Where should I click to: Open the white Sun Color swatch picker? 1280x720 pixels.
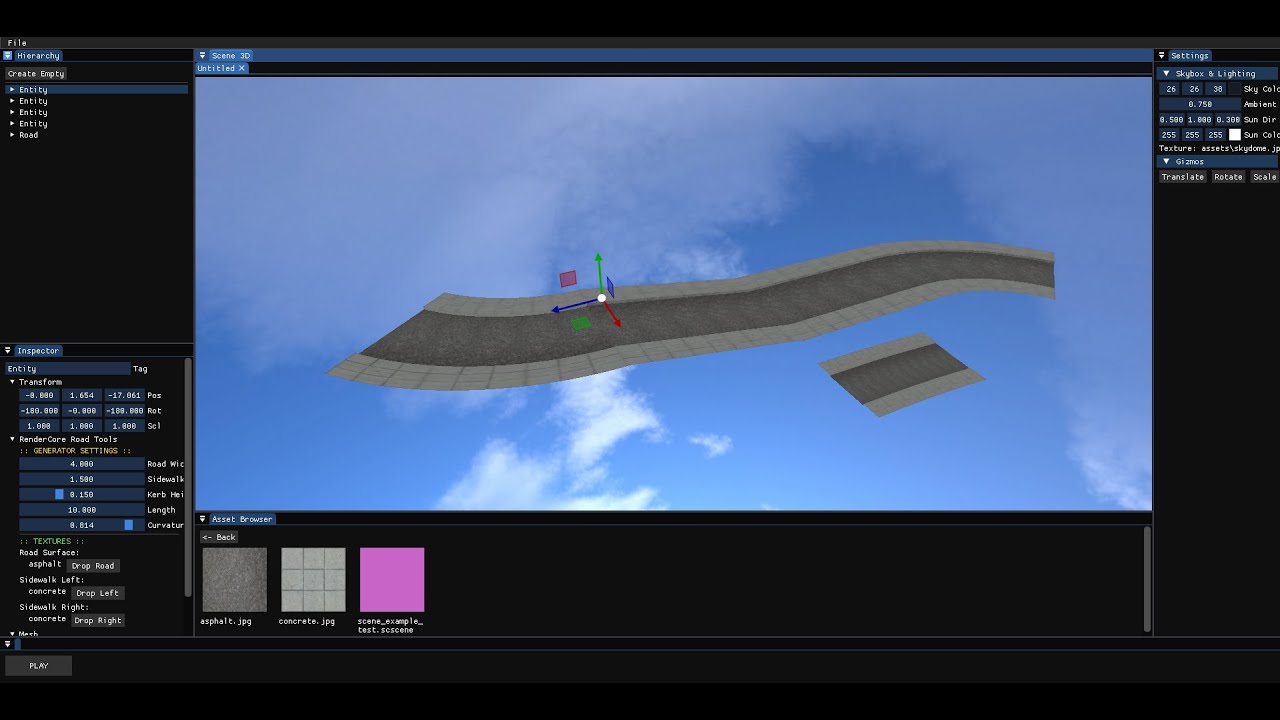point(1235,135)
